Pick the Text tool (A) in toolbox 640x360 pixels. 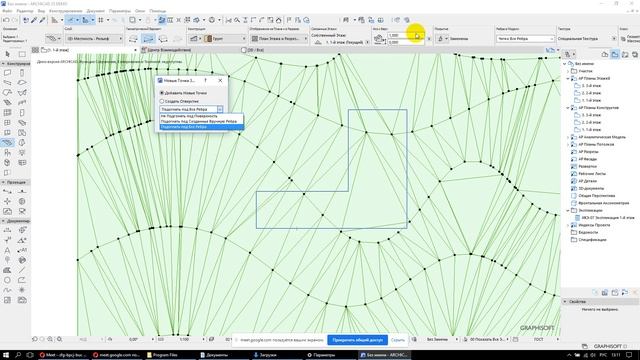(x=7, y=250)
